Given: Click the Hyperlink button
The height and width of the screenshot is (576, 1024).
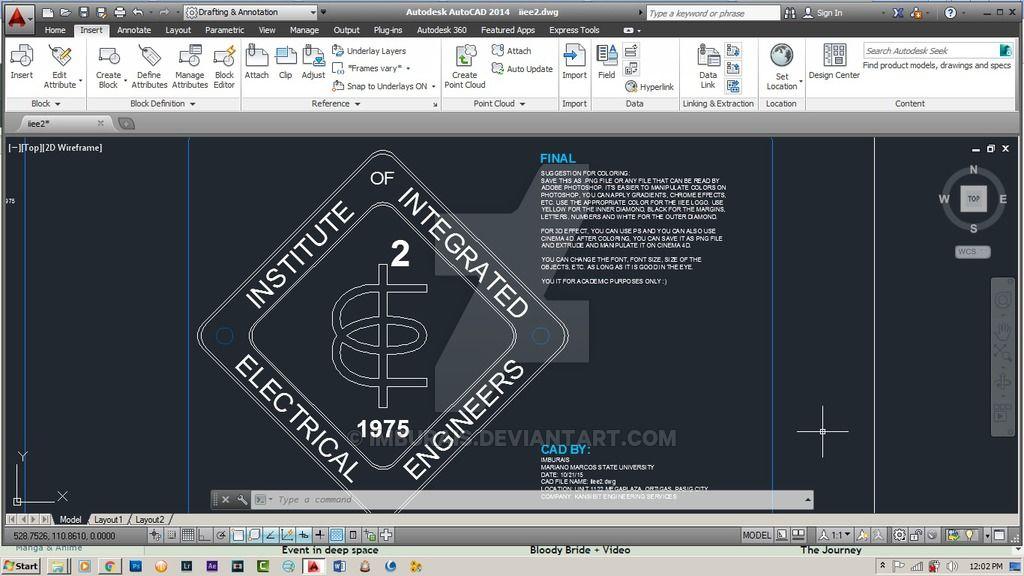Looking at the screenshot, I should coord(650,87).
